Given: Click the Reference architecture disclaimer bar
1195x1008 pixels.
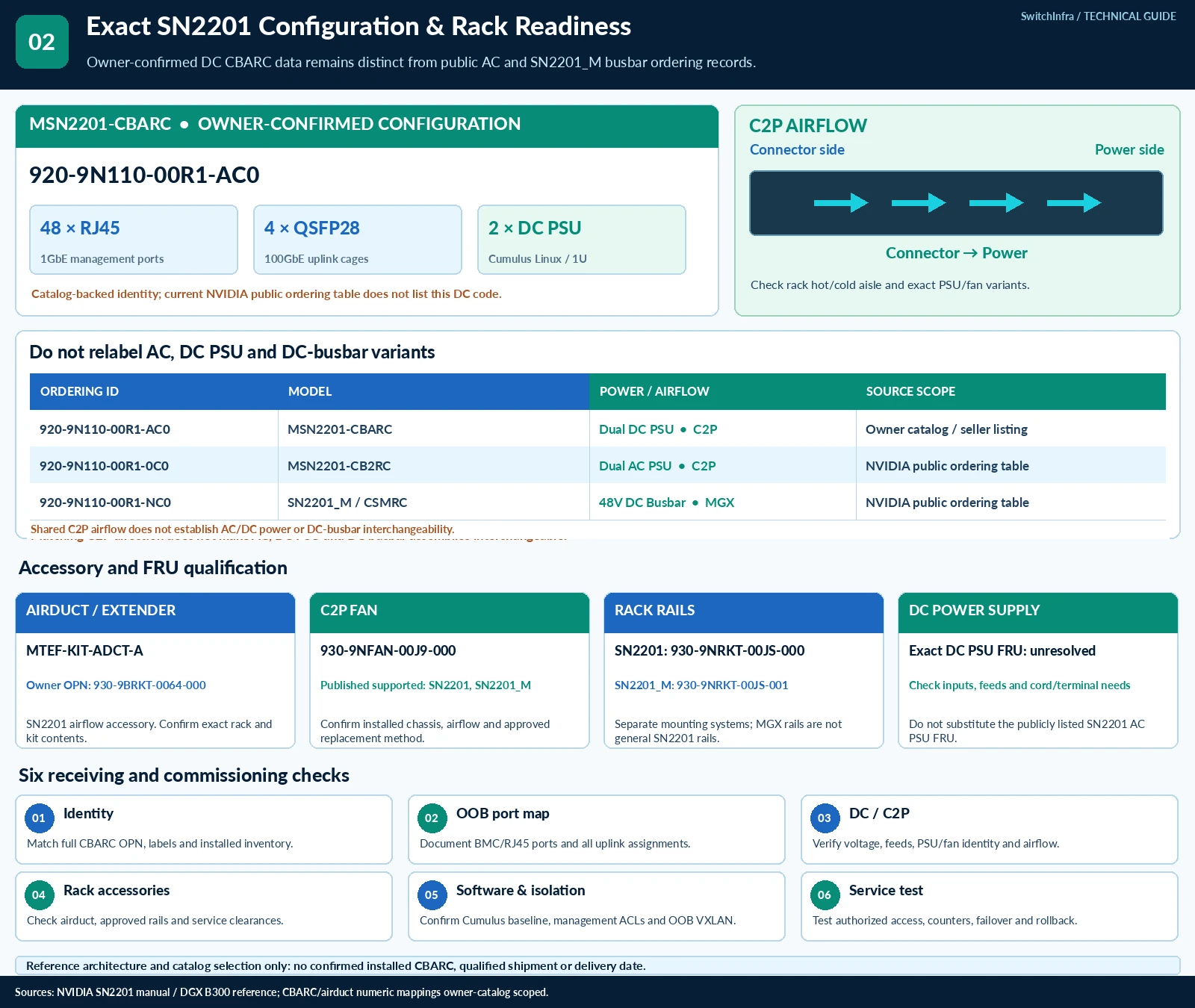Looking at the screenshot, I should 597,965.
